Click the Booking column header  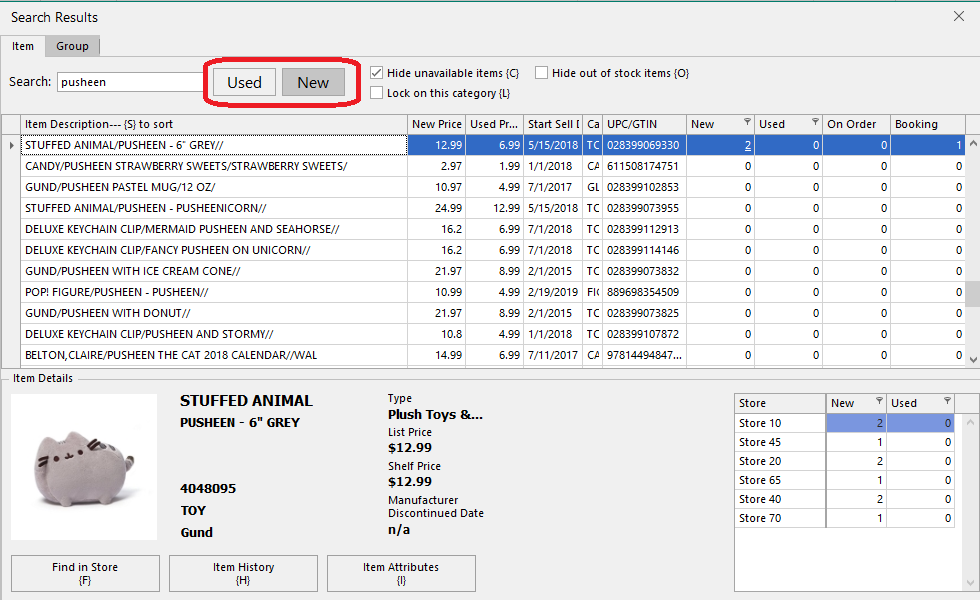coord(928,124)
